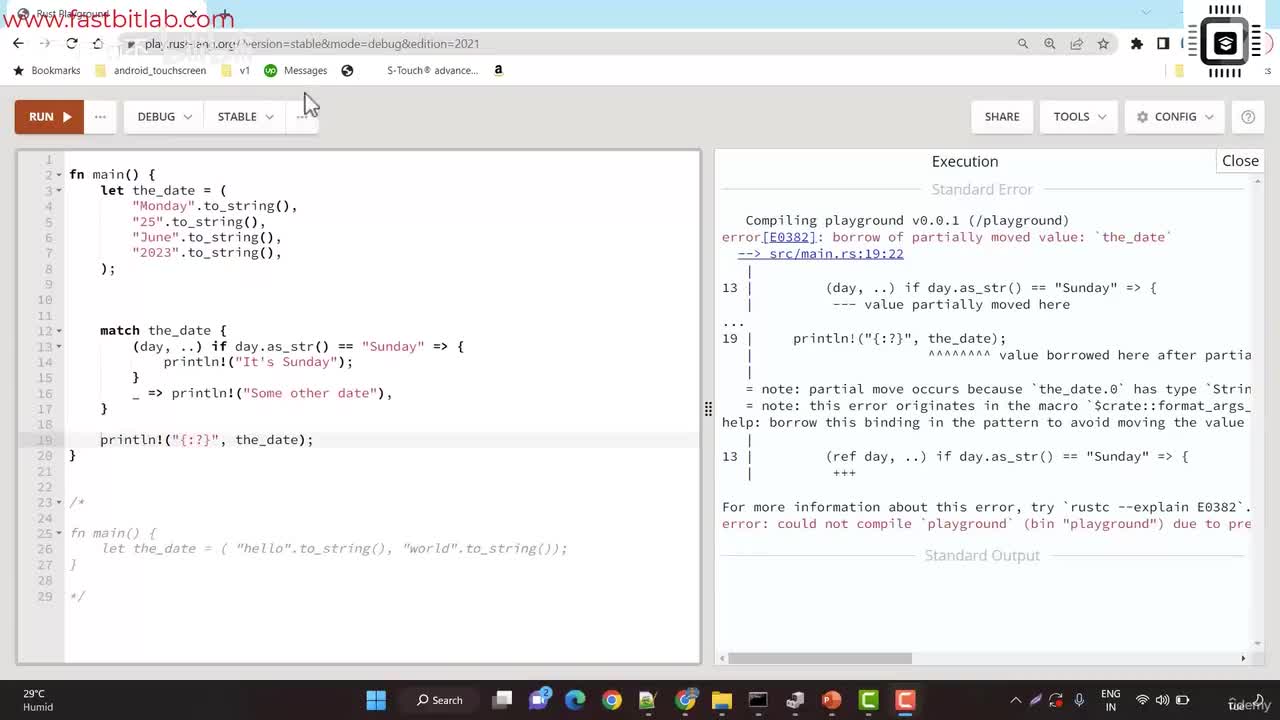Viewport: 1280px width, 720px height.
Task: Click the ENG IN language indicator
Action: click(1110, 700)
